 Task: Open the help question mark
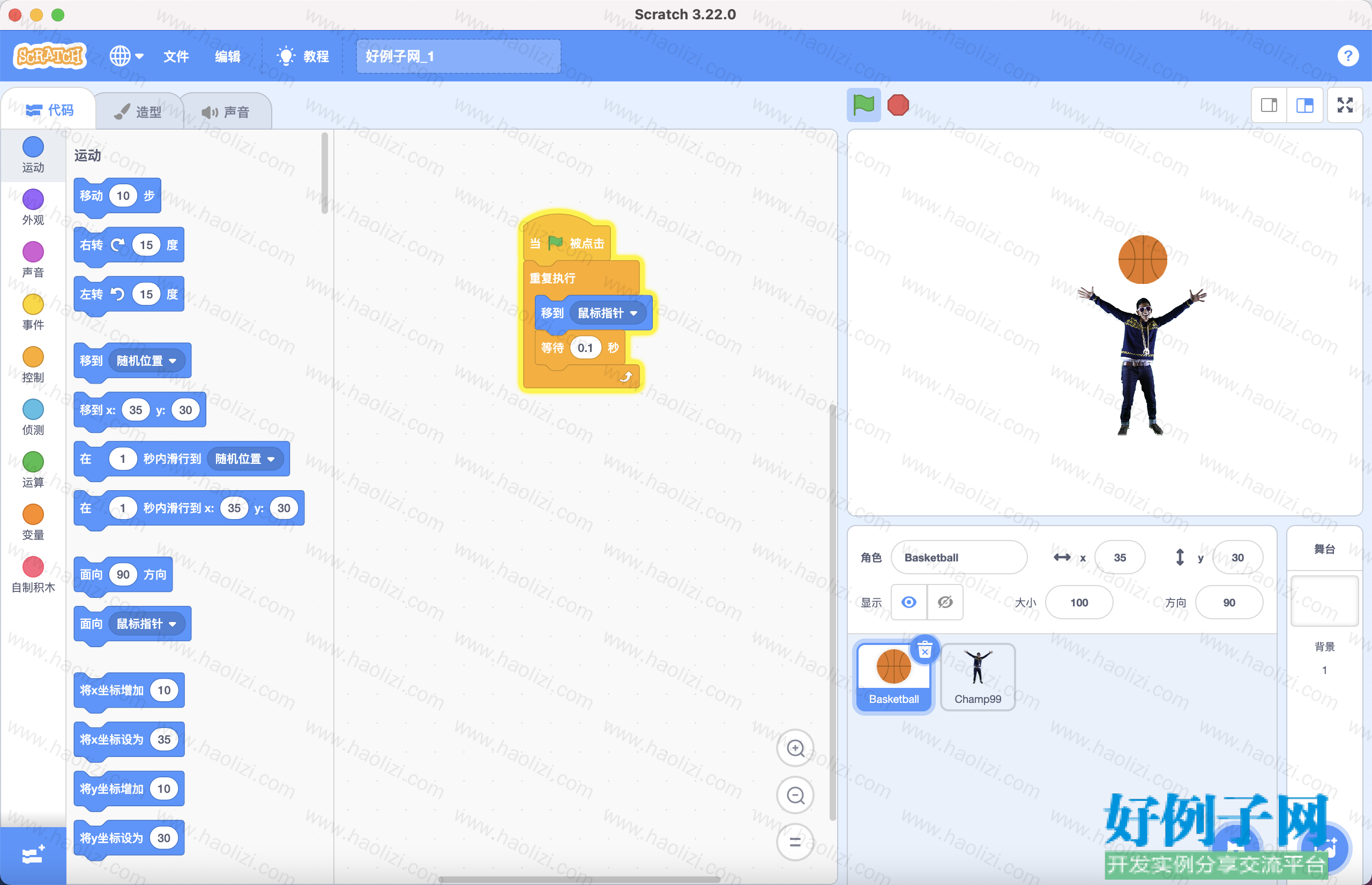(x=1348, y=56)
